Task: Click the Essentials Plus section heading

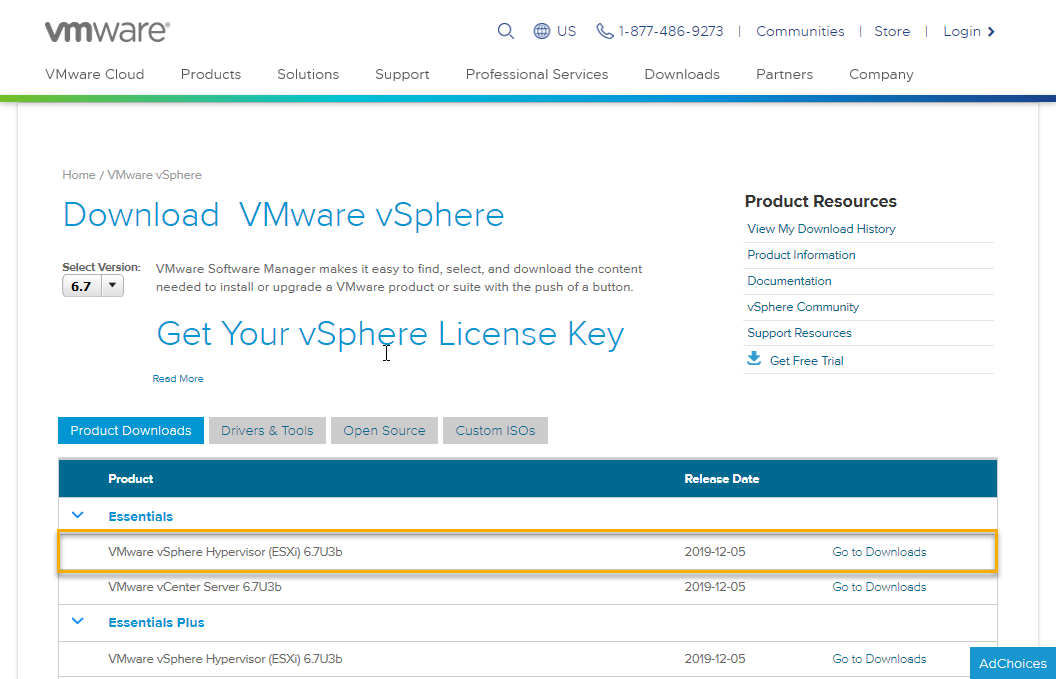Action: tap(156, 622)
